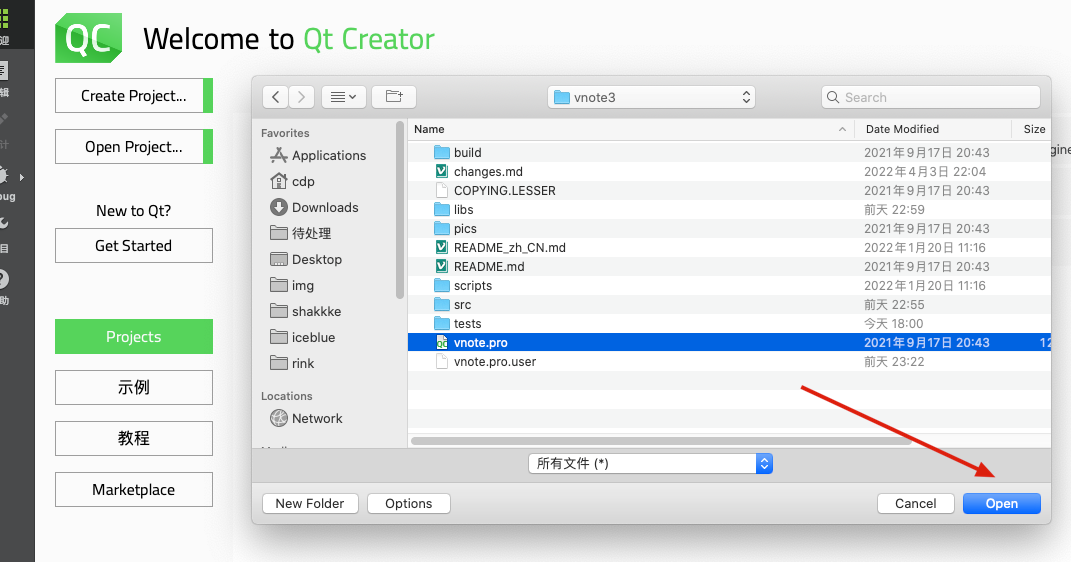This screenshot has height=562, width=1071.
Task: Select Applications in Favorites
Action: pyautogui.click(x=318, y=156)
